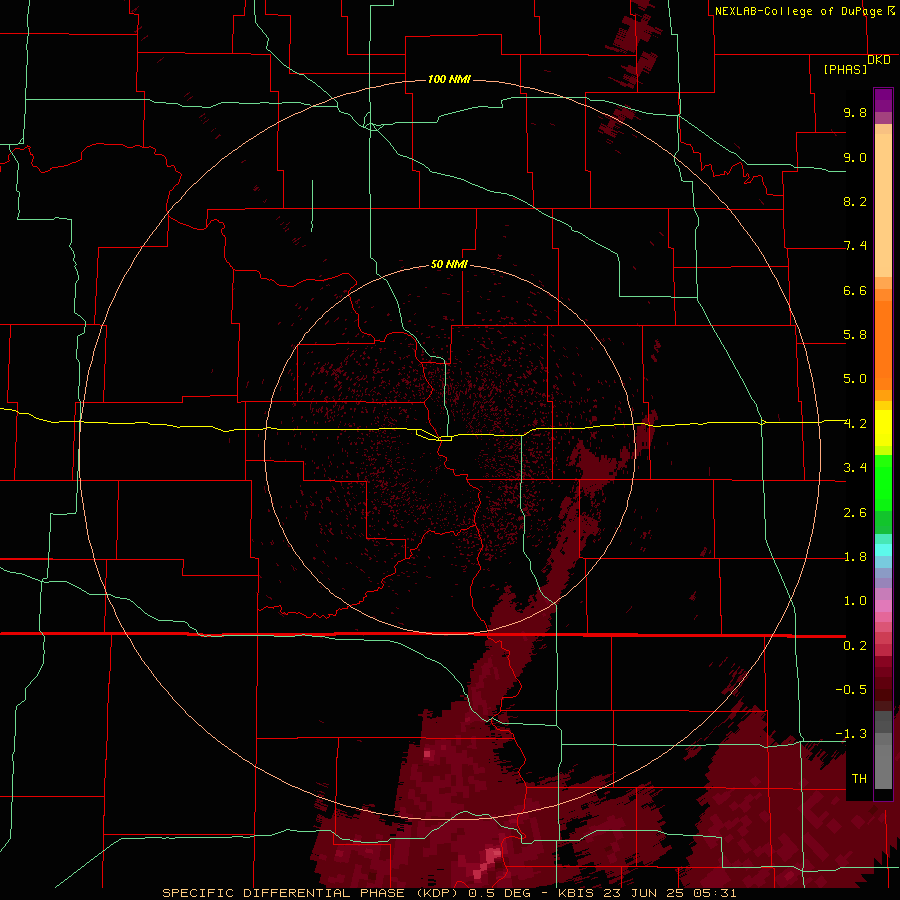Click the cyan segment of color bar

(x=883, y=549)
